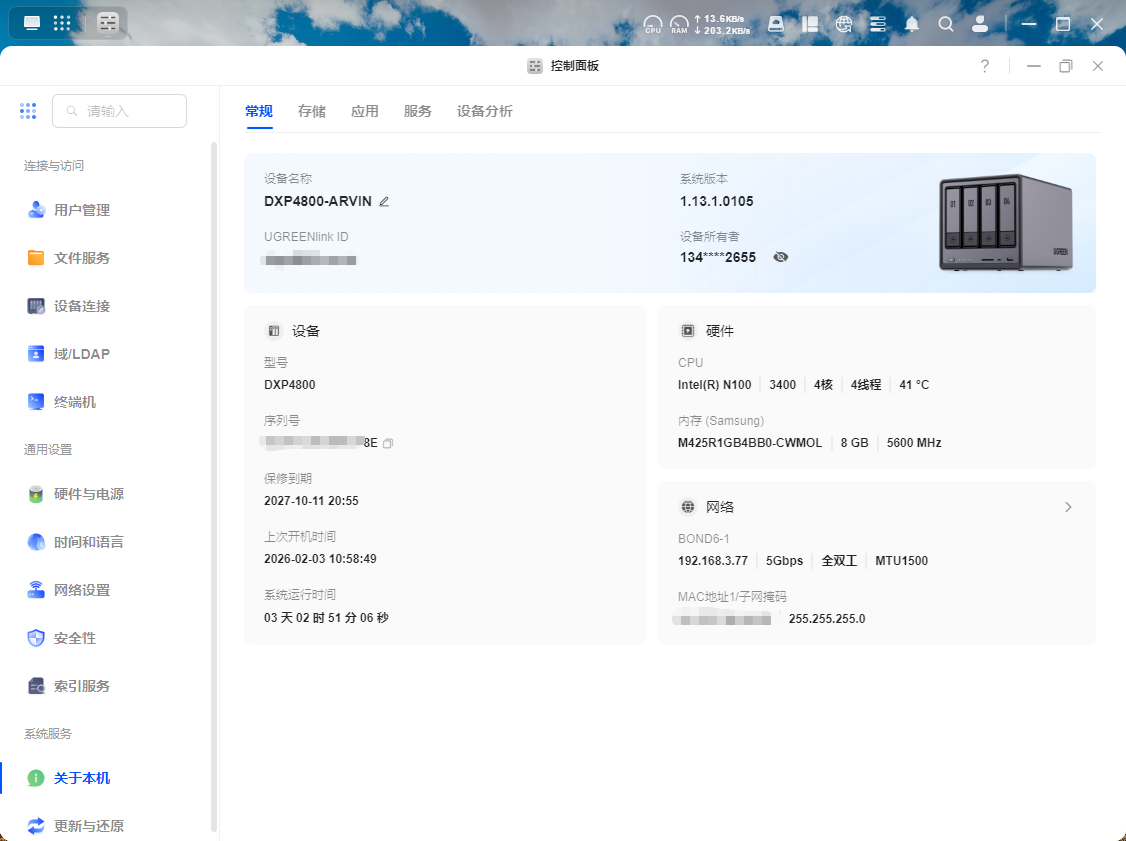Open the help question mark

point(985,66)
